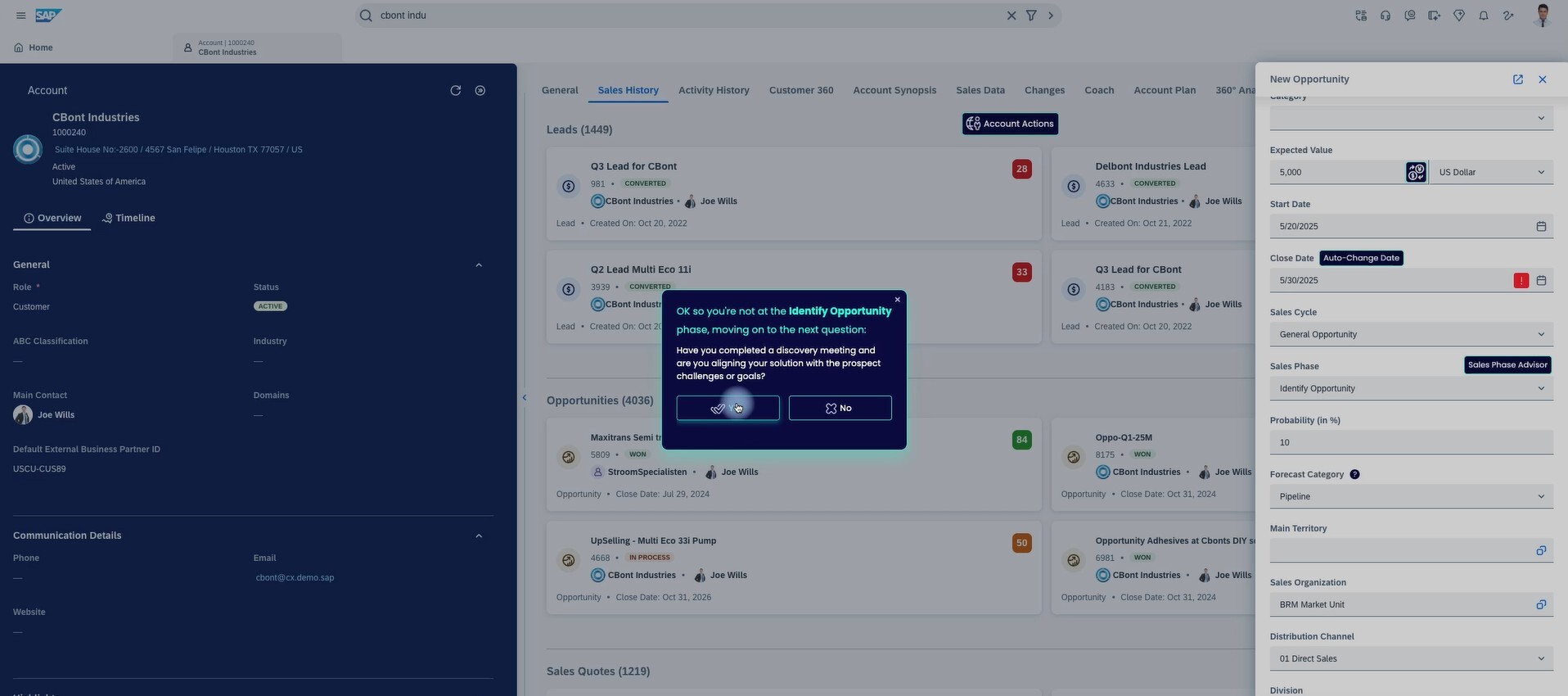This screenshot has width=1568, height=696.
Task: Answer No in the advisor dialog
Action: pos(840,408)
